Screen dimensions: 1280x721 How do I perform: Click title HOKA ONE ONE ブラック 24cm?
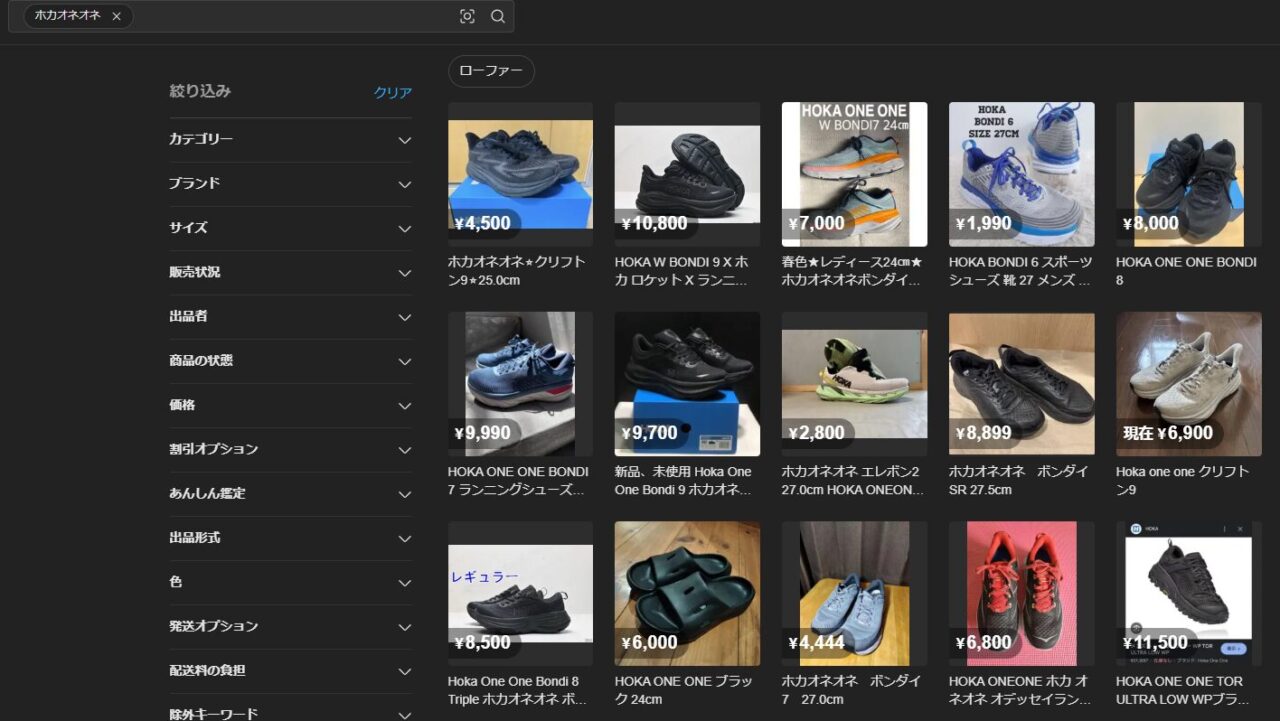[685, 690]
